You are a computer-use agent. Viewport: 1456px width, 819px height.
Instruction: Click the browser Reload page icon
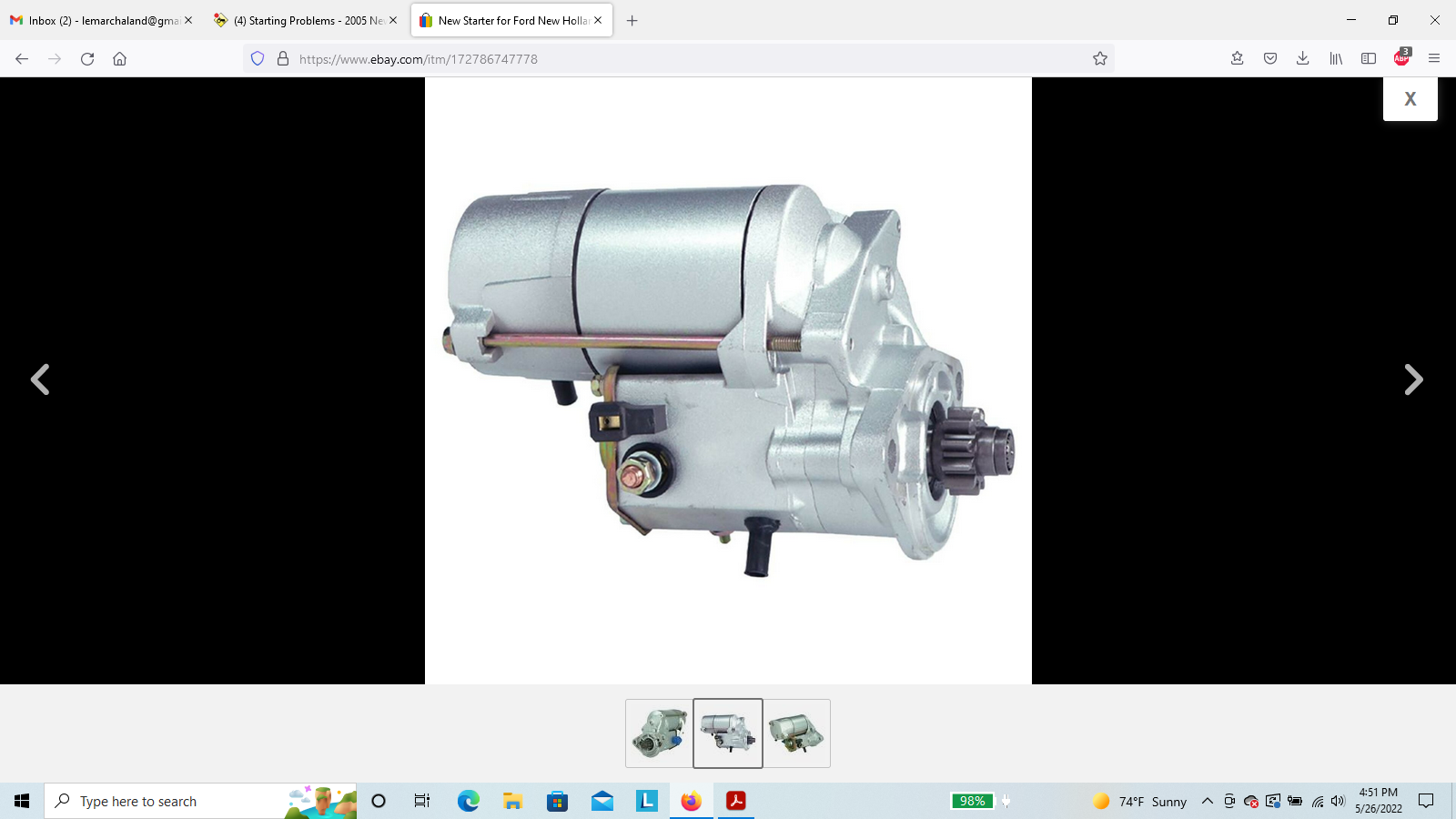(87, 59)
